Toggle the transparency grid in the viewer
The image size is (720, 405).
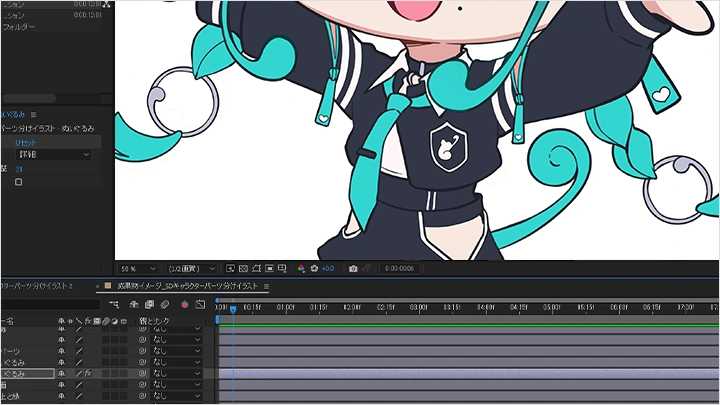(x=243, y=268)
